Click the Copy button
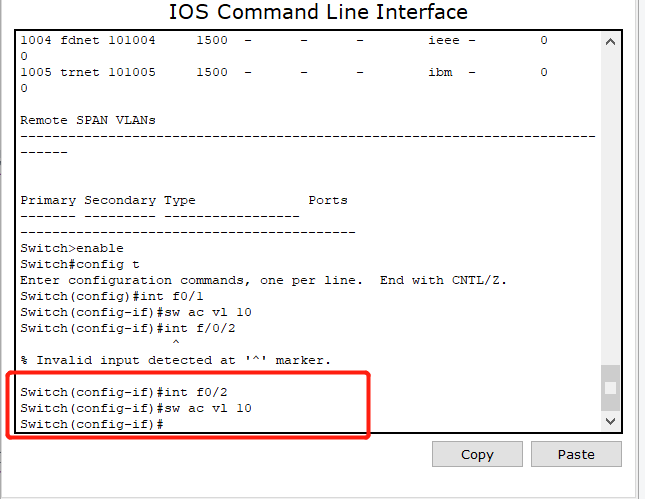 tap(477, 454)
